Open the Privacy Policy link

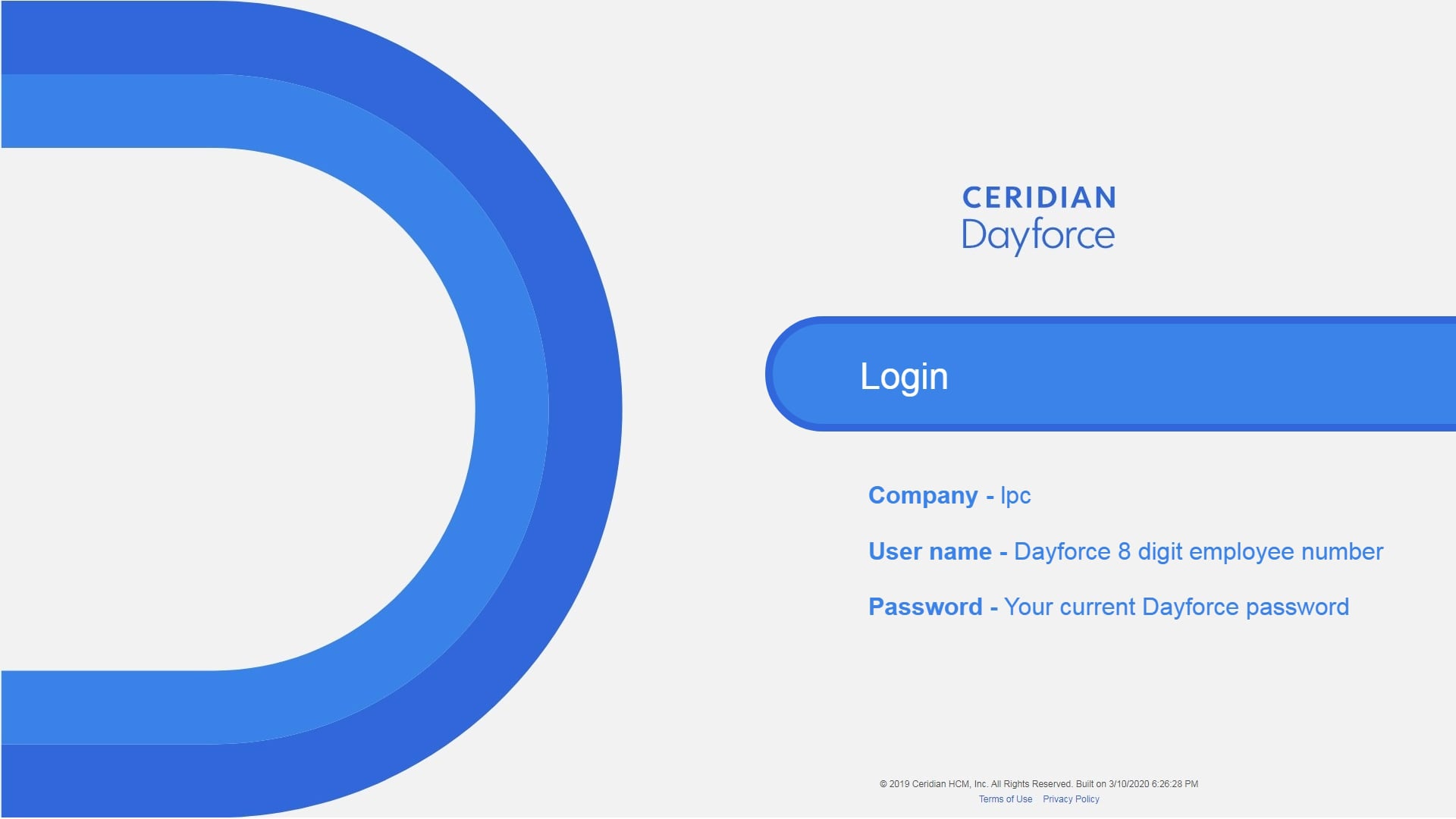pos(1071,799)
